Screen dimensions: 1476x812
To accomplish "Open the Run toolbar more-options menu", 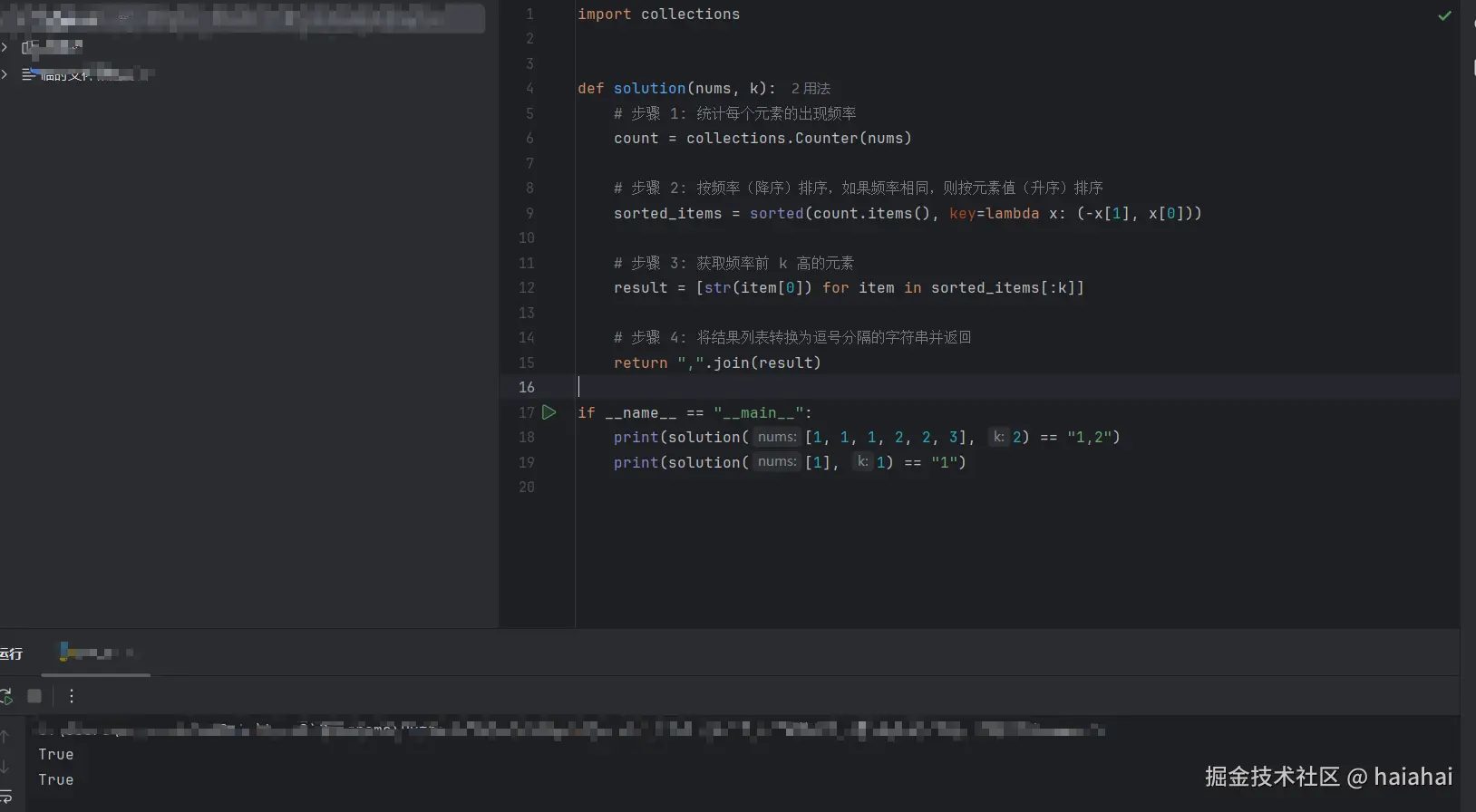I will 72,696.
